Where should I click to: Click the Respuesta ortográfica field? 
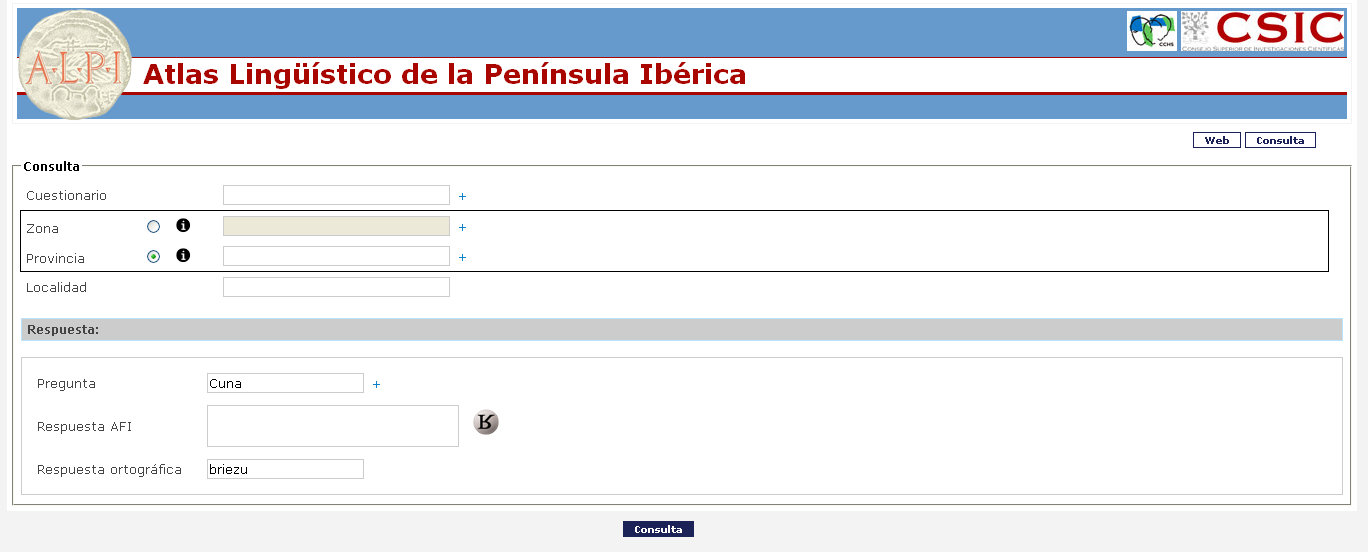click(x=285, y=469)
